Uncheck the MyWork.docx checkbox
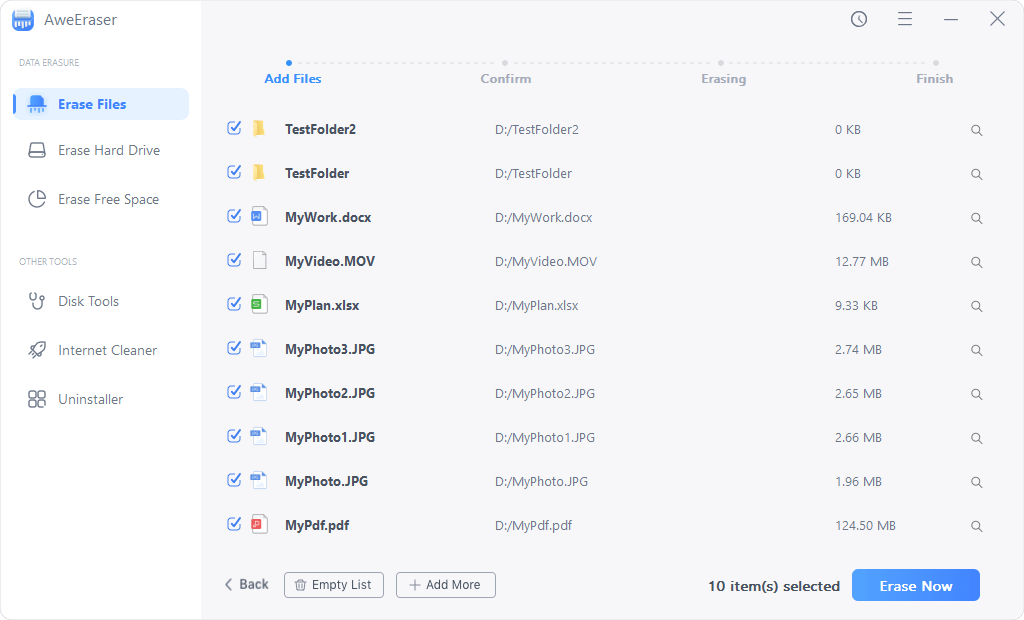The height and width of the screenshot is (620, 1024). click(234, 216)
